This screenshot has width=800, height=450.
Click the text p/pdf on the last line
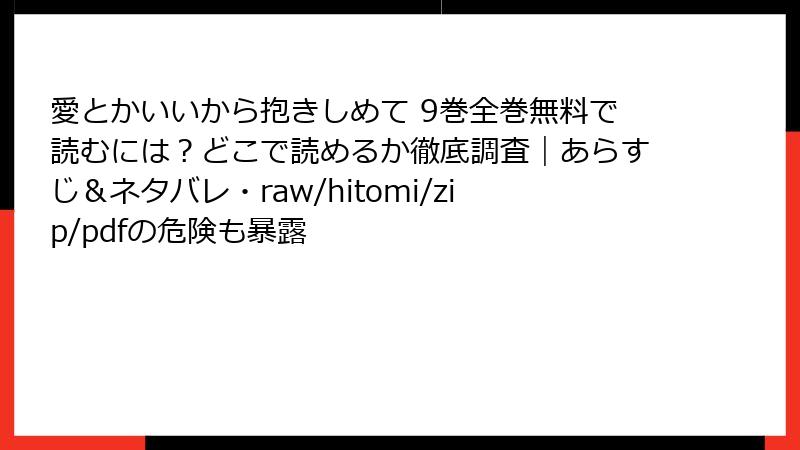tap(88, 232)
